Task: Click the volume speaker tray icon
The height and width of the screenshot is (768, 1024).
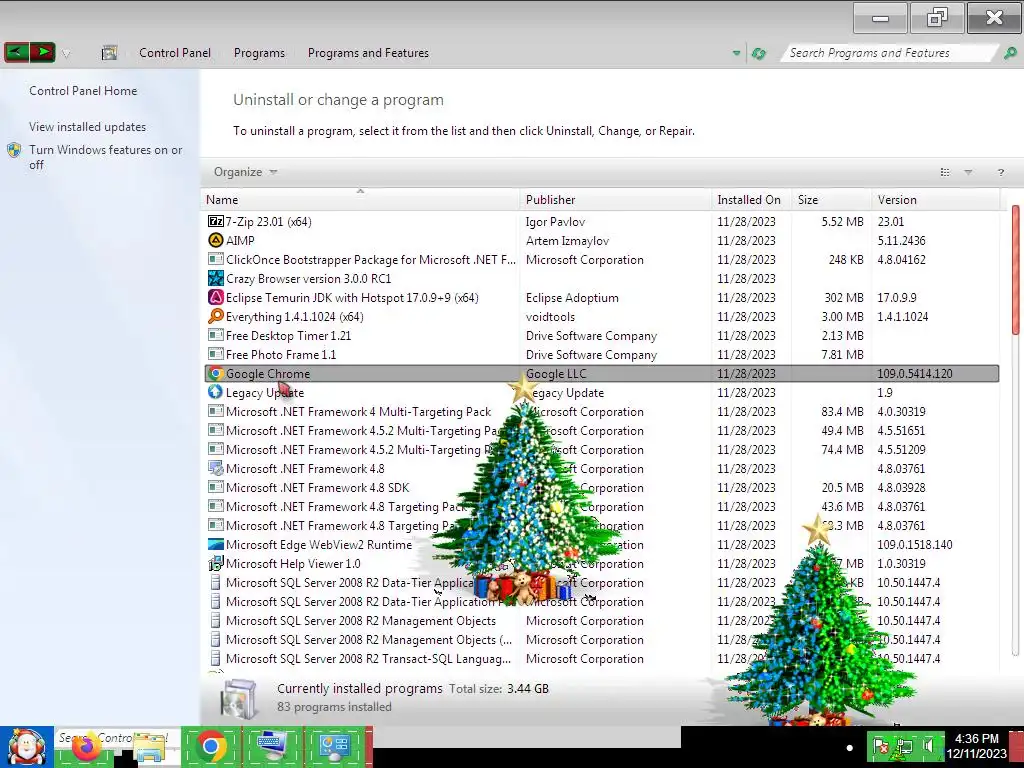Action: point(929,746)
